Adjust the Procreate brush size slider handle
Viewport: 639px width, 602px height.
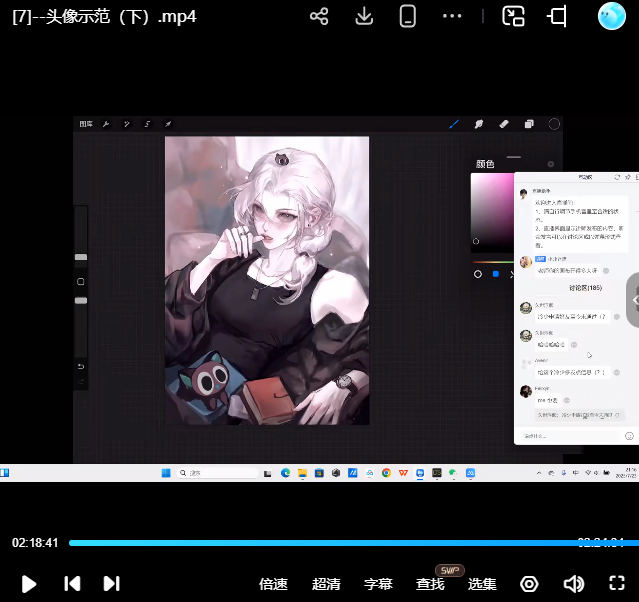click(x=81, y=257)
